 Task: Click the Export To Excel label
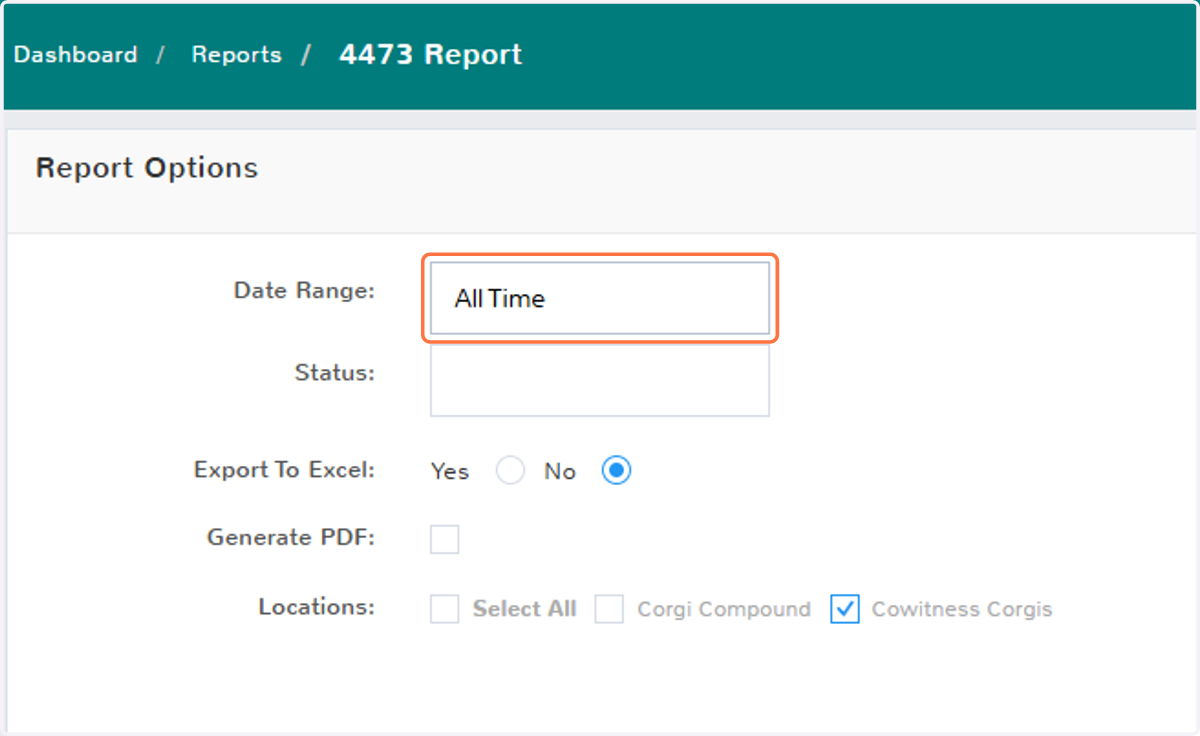click(x=284, y=470)
